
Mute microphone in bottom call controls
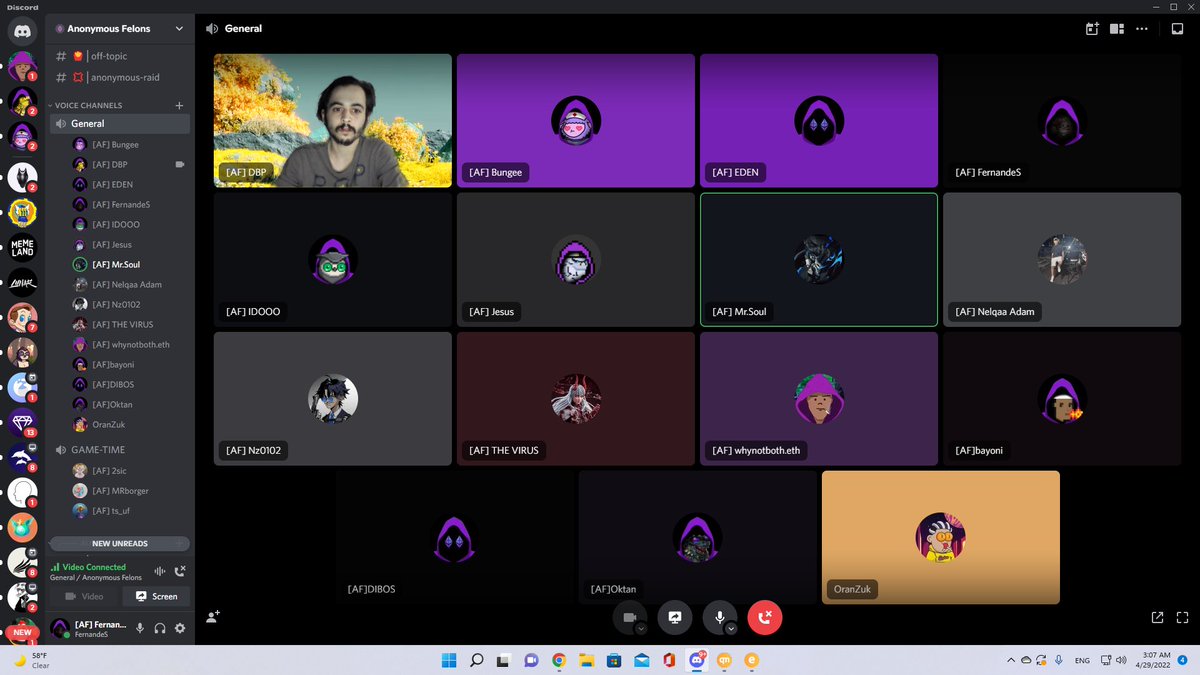719,618
